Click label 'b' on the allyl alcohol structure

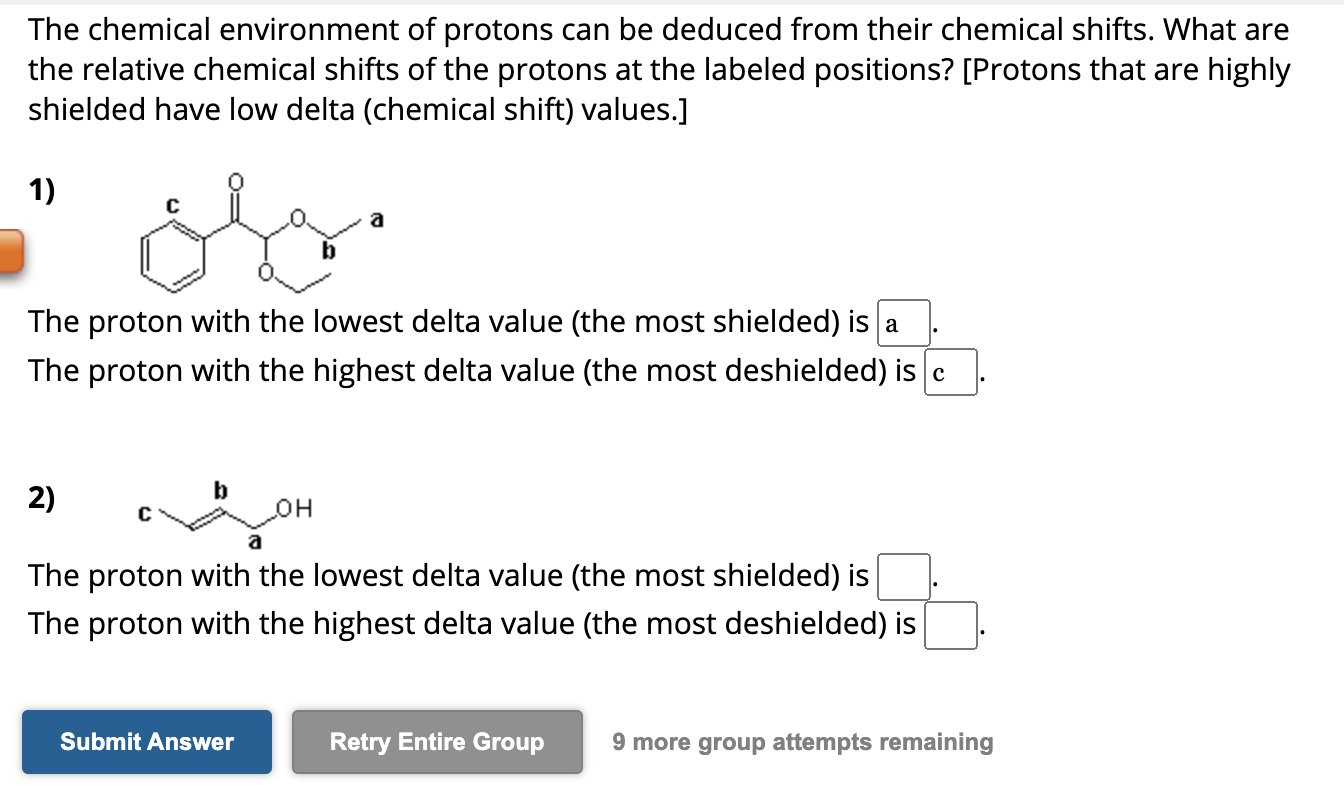pos(219,491)
